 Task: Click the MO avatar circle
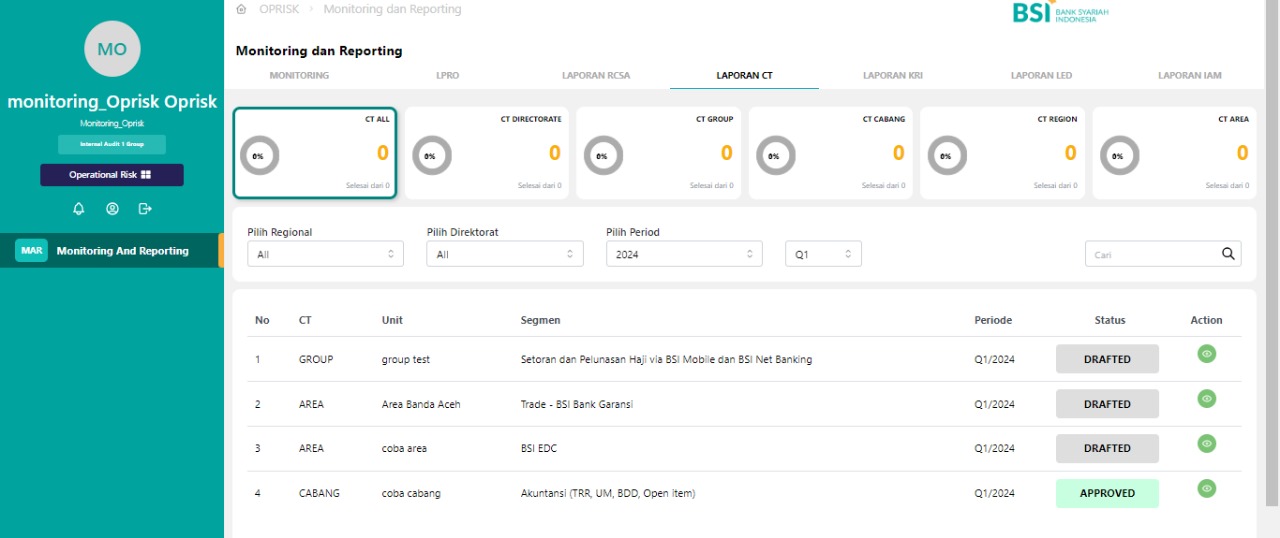(112, 49)
